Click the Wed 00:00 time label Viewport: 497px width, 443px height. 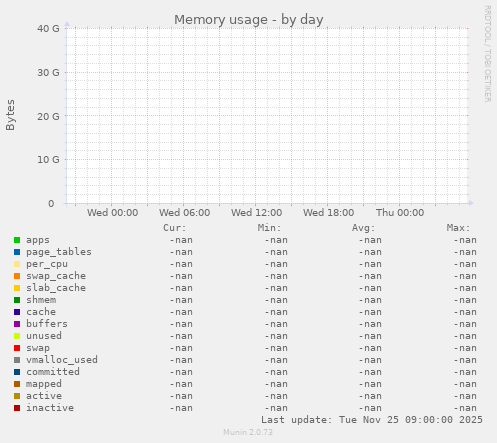pyautogui.click(x=113, y=213)
